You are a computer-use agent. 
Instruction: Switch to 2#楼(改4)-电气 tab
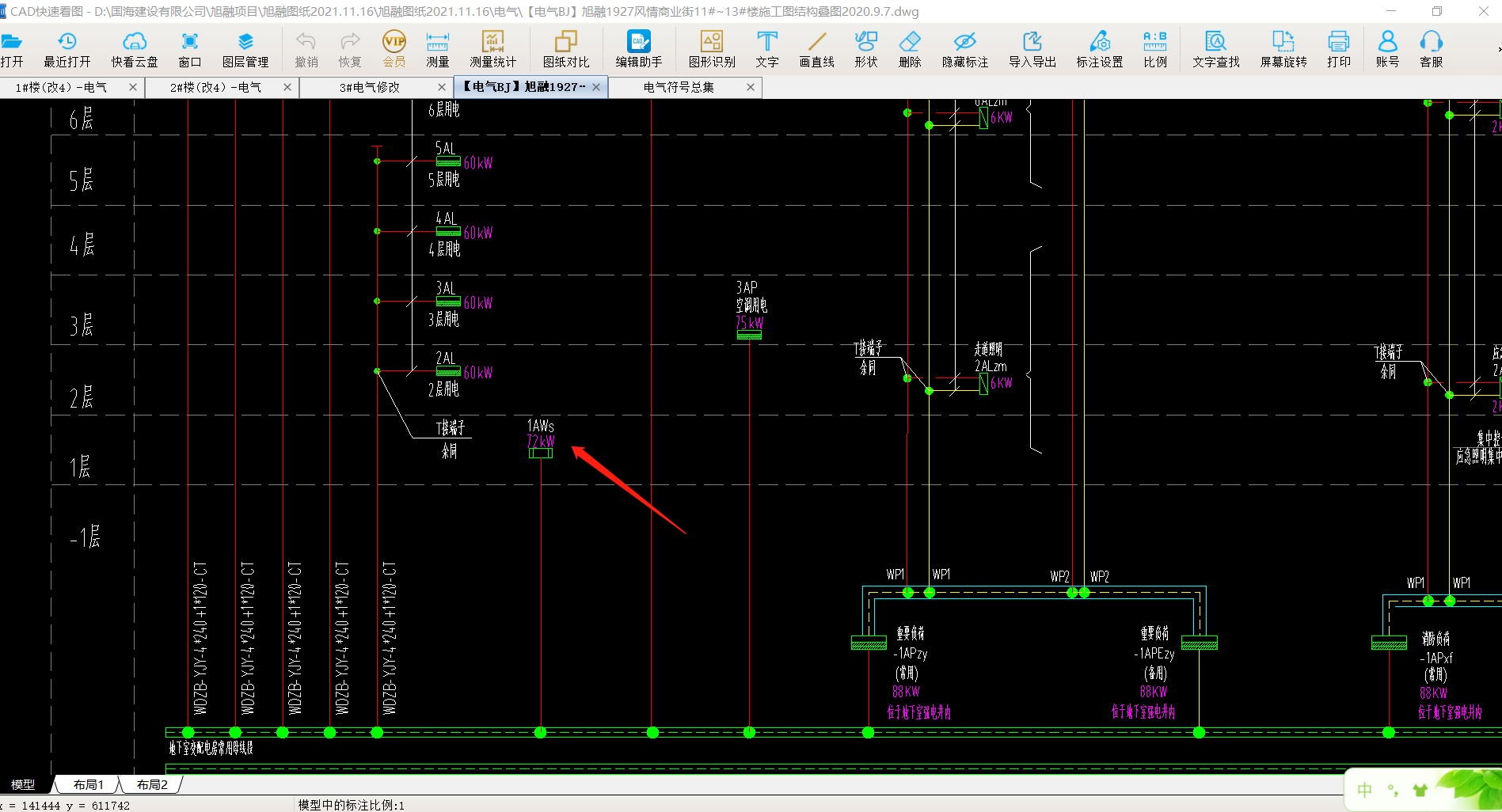(215, 87)
